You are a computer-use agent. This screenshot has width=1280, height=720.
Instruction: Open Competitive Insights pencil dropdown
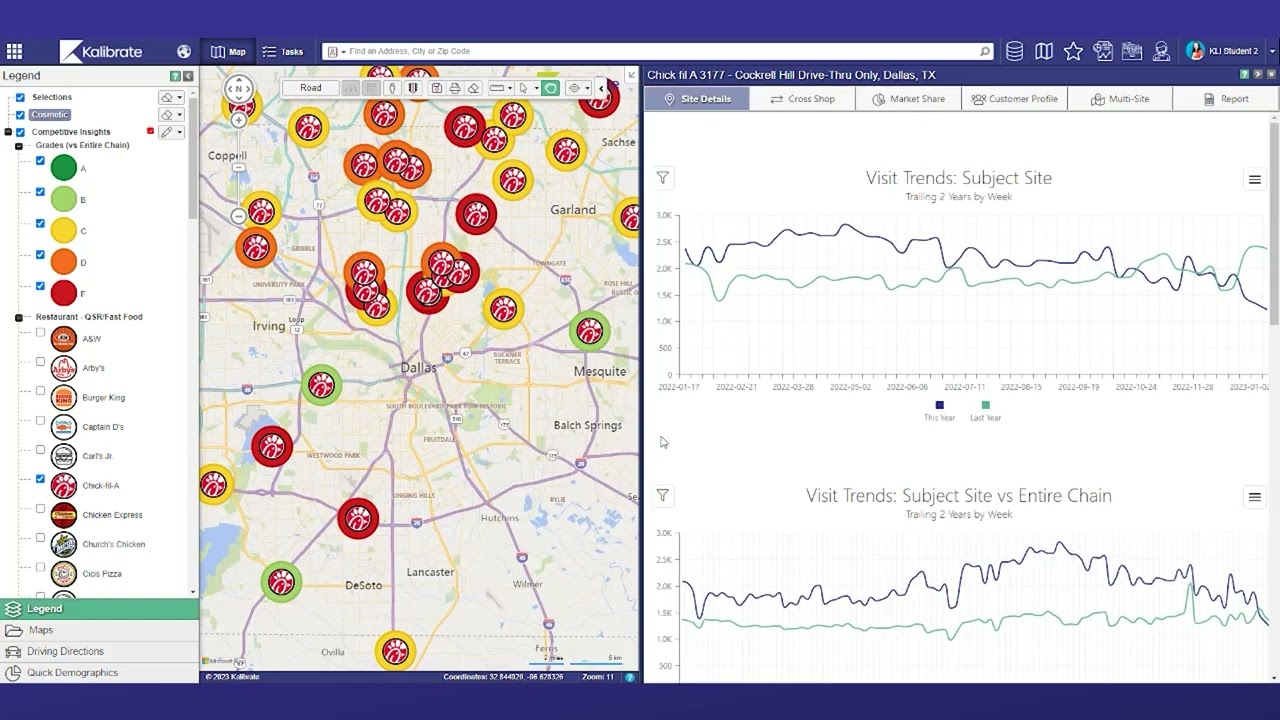179,132
